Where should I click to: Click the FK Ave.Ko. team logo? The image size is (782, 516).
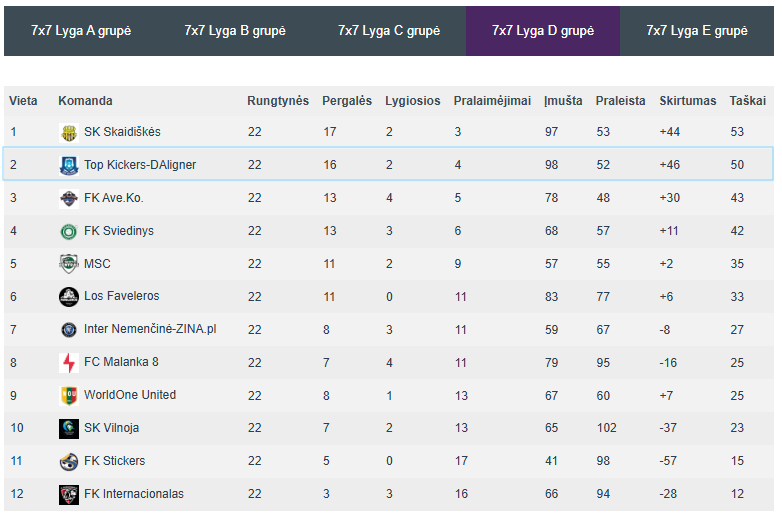coord(69,198)
